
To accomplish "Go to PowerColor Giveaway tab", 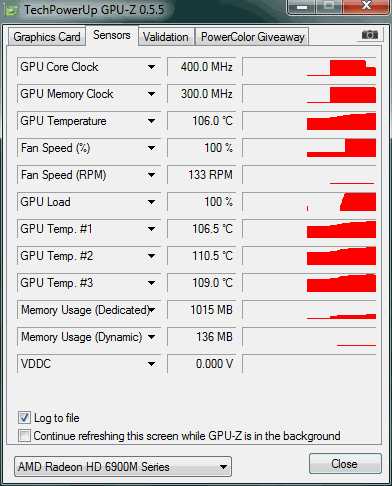I will click(252, 37).
